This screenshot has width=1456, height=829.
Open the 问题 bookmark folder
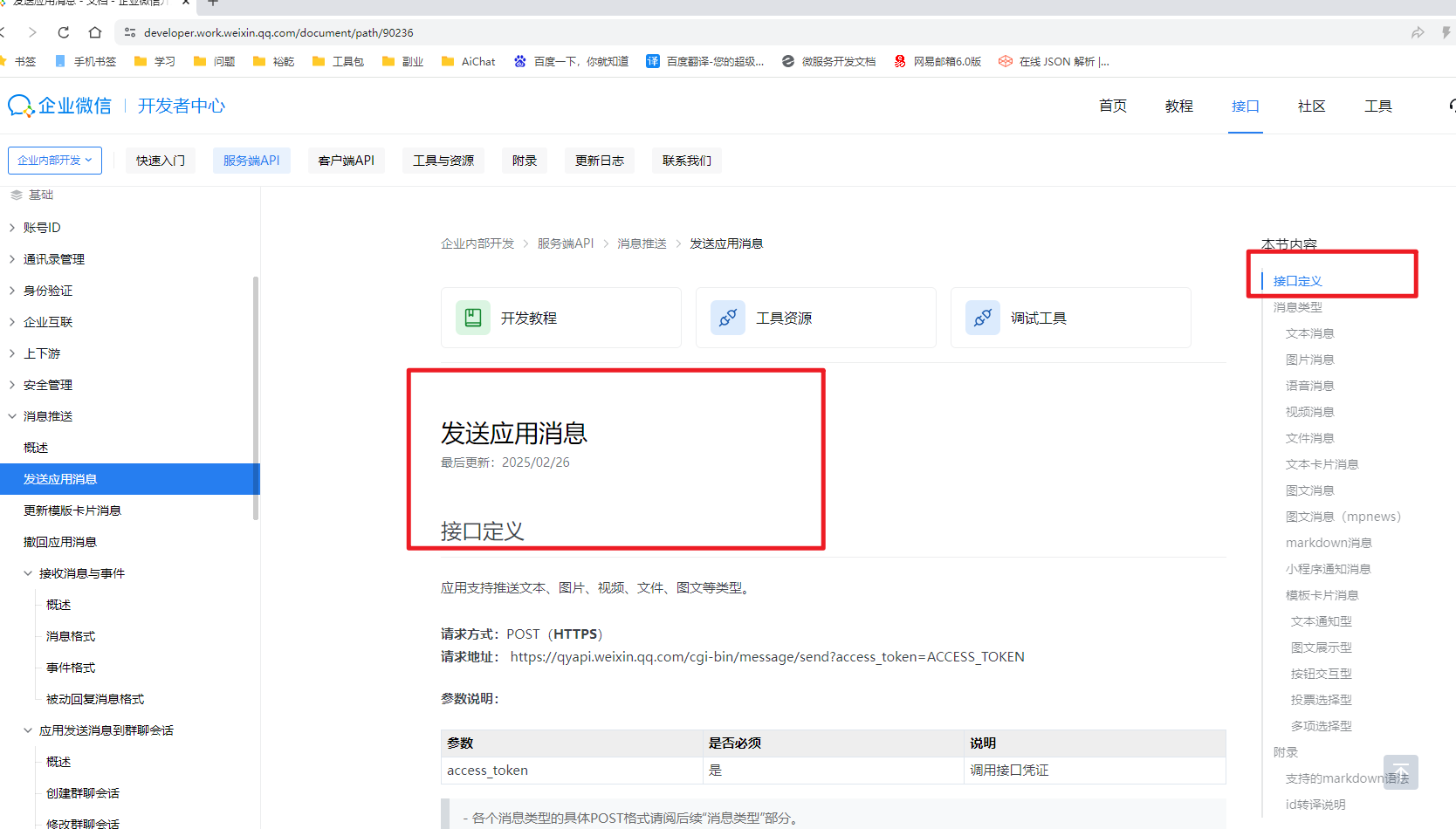click(x=214, y=61)
